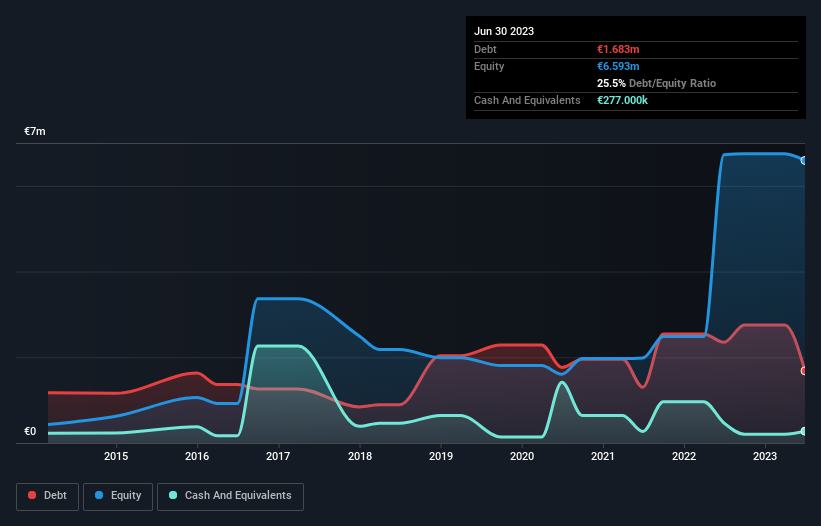Image resolution: width=821 pixels, height=526 pixels.
Task: Click the 2016 x-axis label
Action: tap(197, 456)
